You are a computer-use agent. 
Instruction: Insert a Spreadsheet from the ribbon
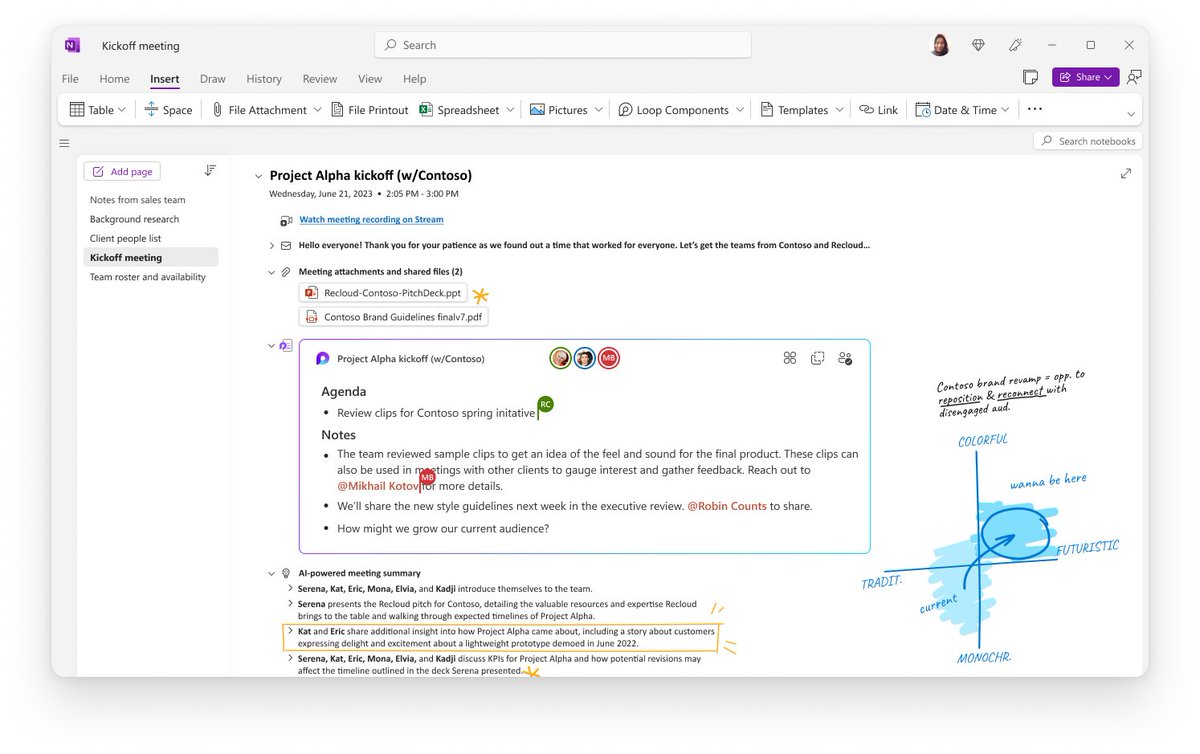click(x=466, y=109)
